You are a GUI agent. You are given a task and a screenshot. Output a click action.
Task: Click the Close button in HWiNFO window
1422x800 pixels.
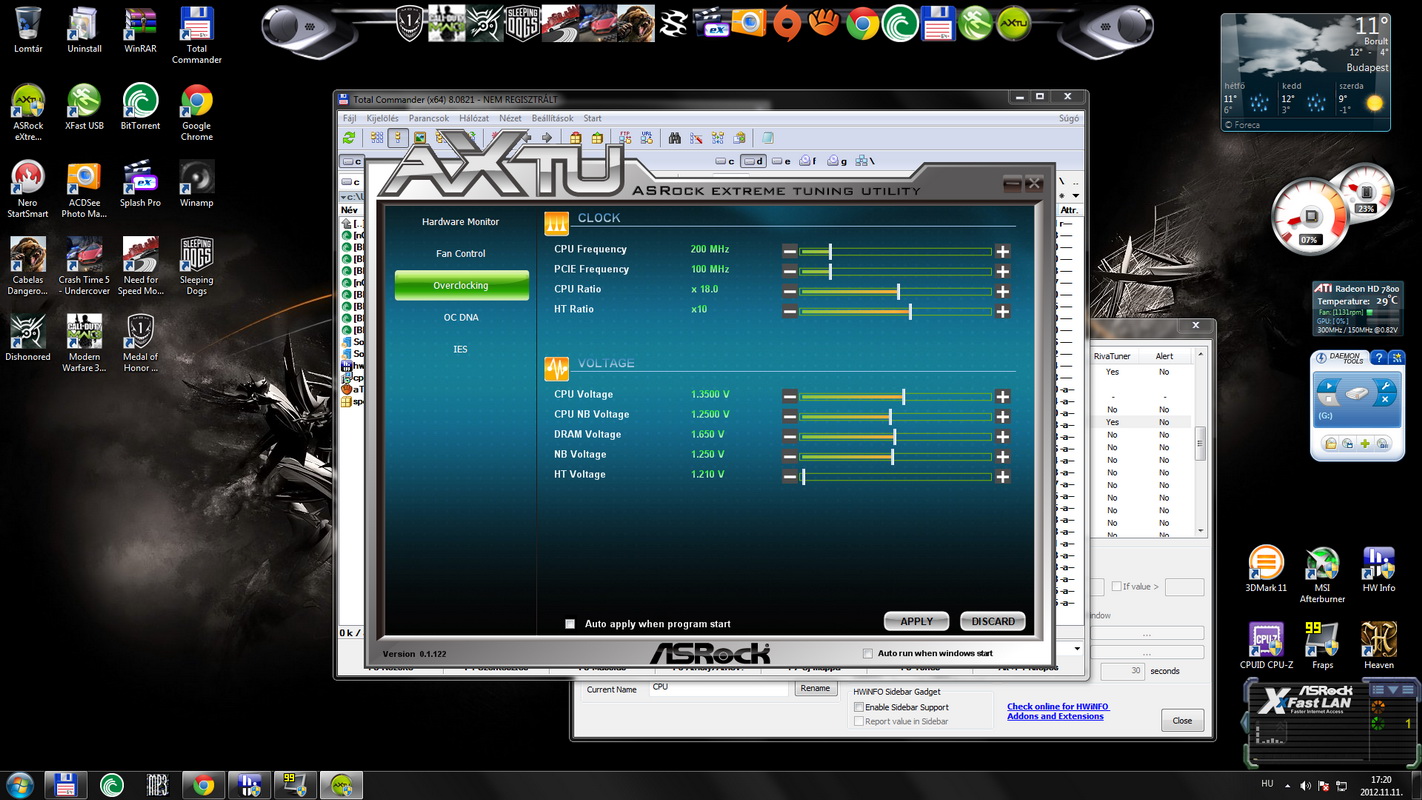click(x=1182, y=720)
